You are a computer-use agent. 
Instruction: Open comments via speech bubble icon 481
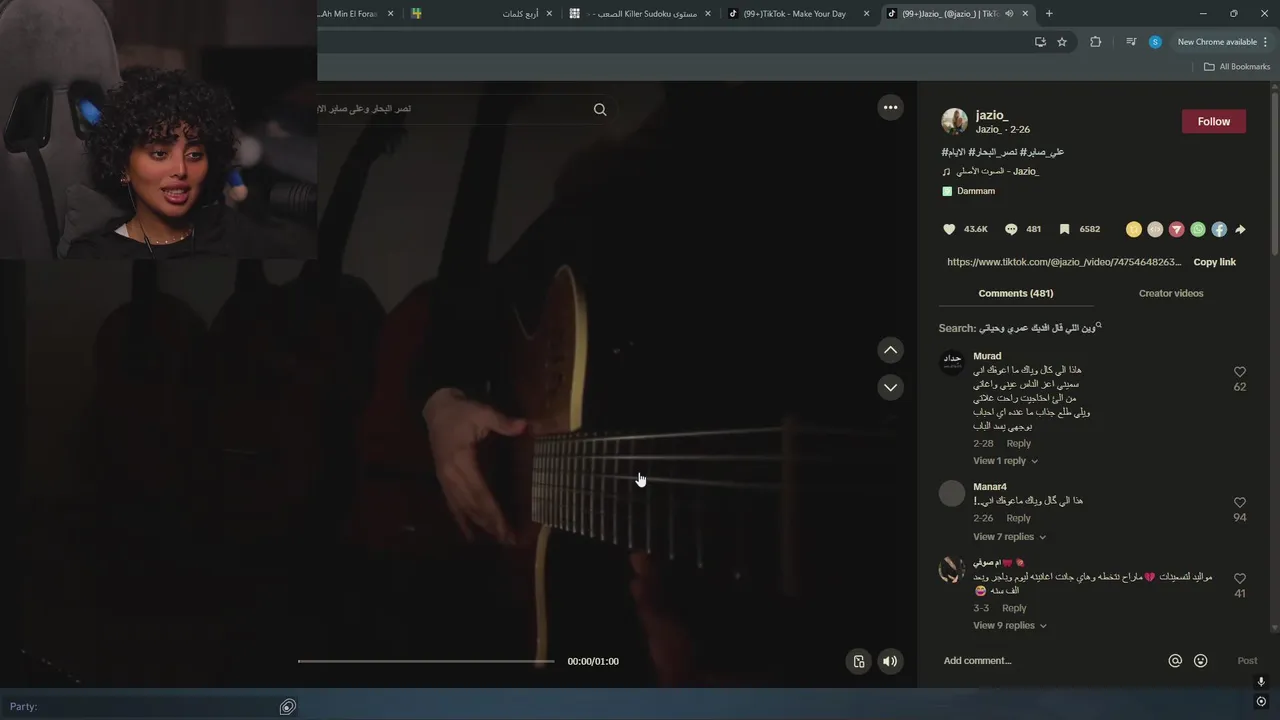pyautogui.click(x=1011, y=229)
